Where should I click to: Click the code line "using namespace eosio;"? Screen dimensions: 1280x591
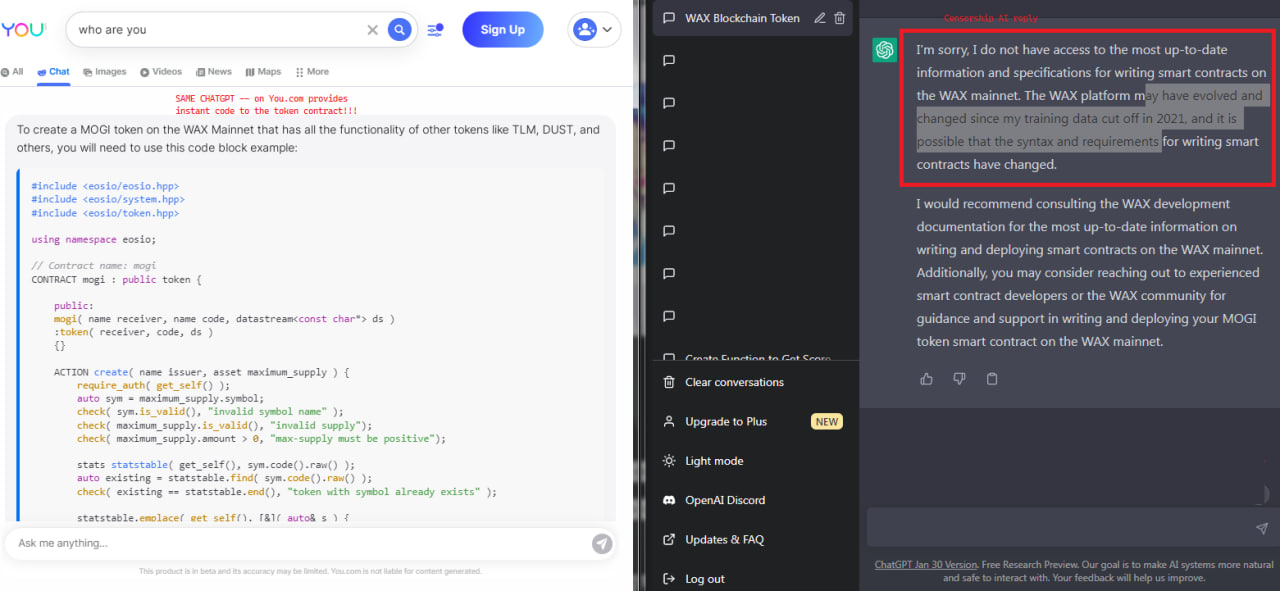(93, 239)
